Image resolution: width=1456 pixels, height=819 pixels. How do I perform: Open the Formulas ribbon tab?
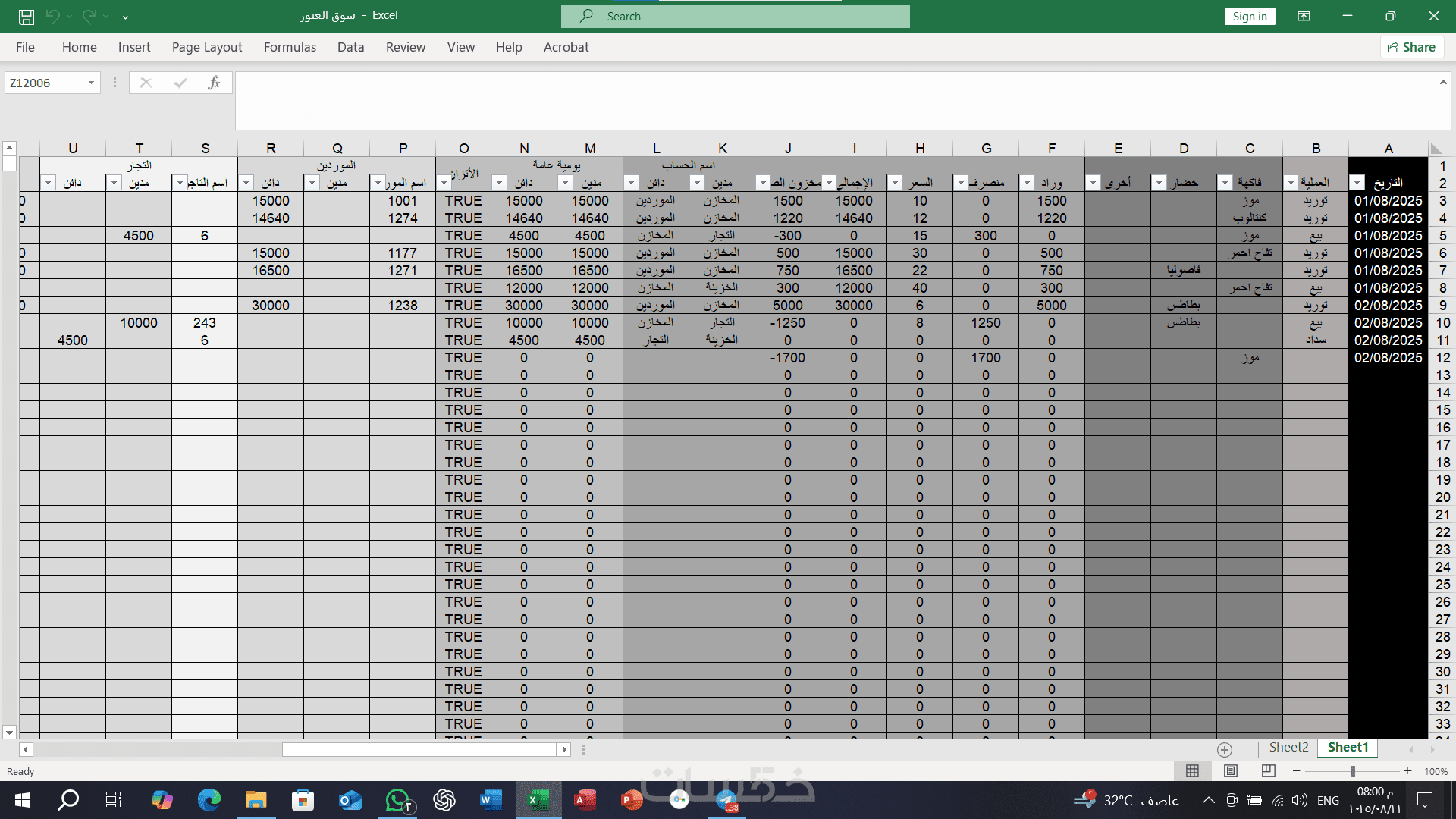click(x=290, y=47)
